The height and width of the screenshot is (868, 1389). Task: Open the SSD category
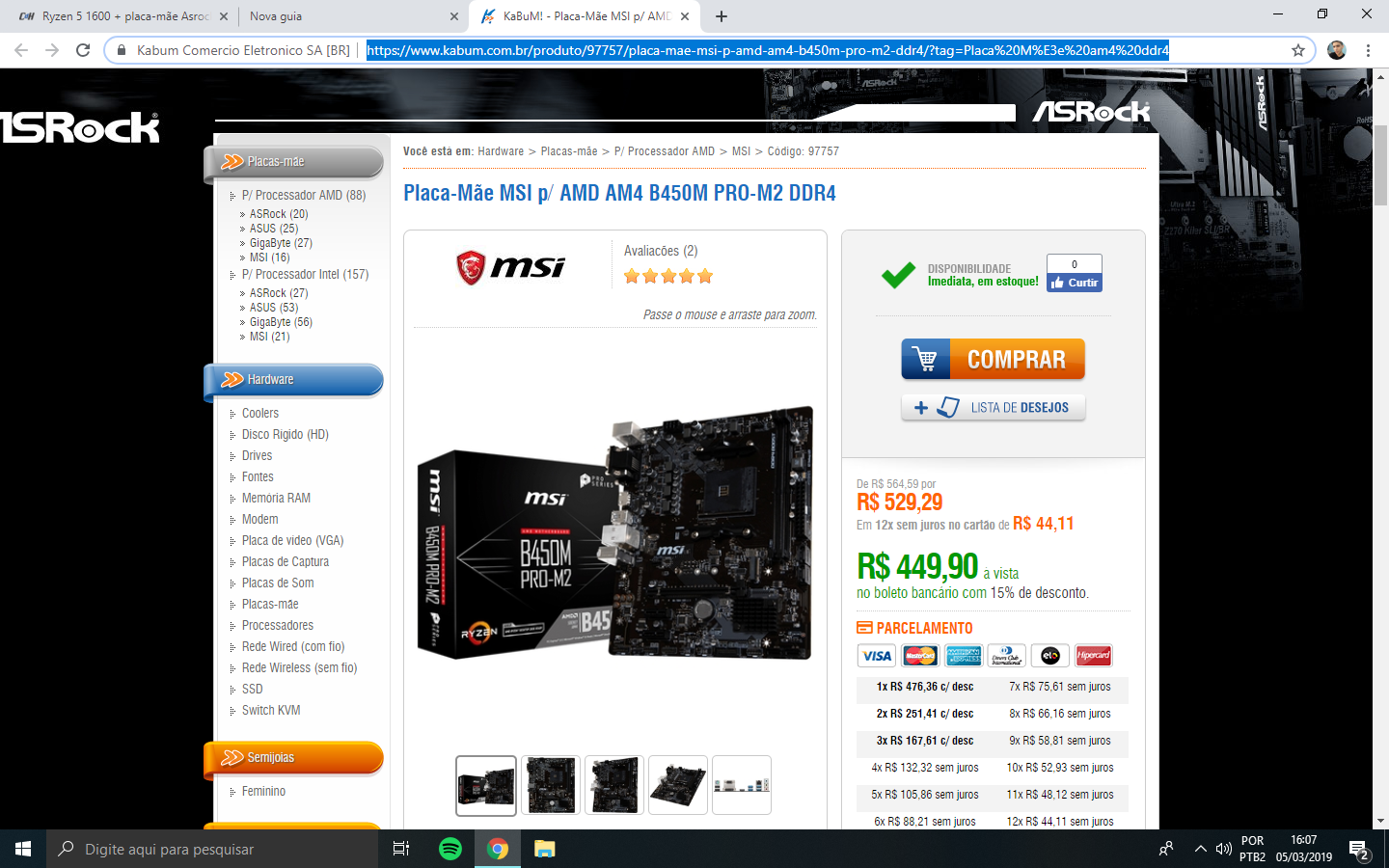(x=252, y=689)
